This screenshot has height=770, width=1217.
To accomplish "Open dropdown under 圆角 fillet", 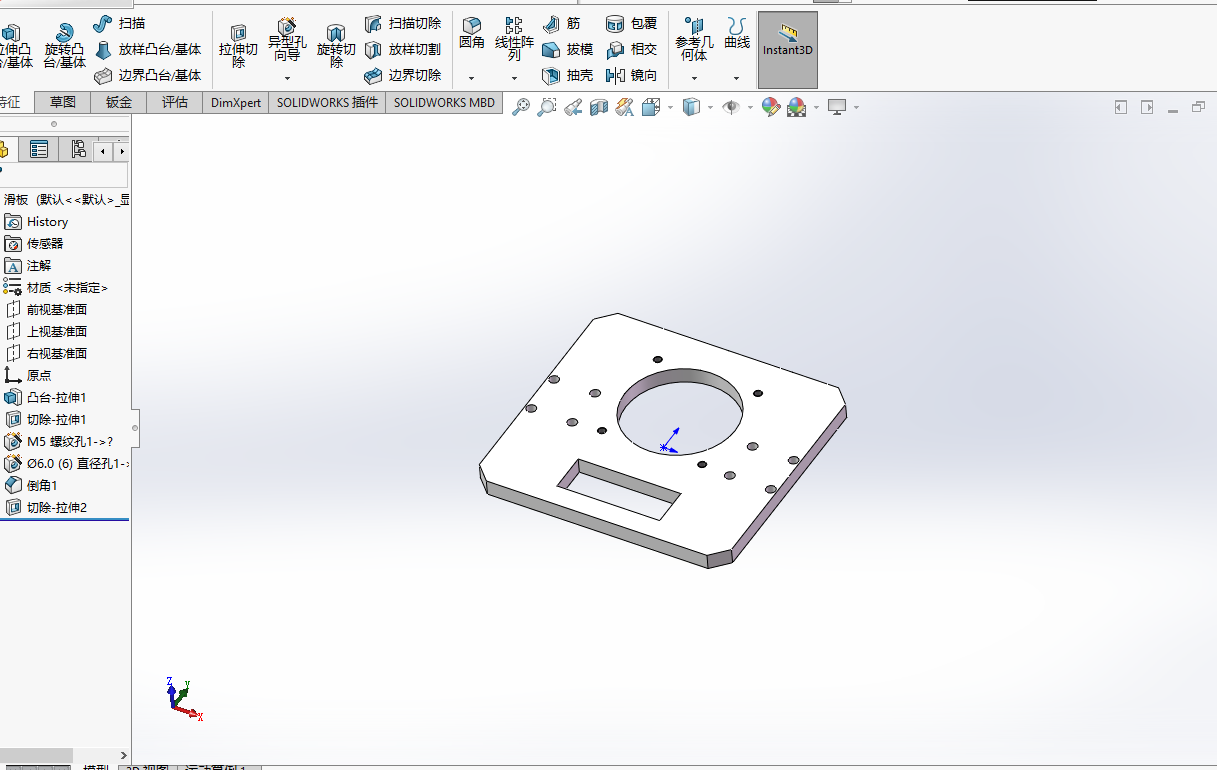I will 471,78.
